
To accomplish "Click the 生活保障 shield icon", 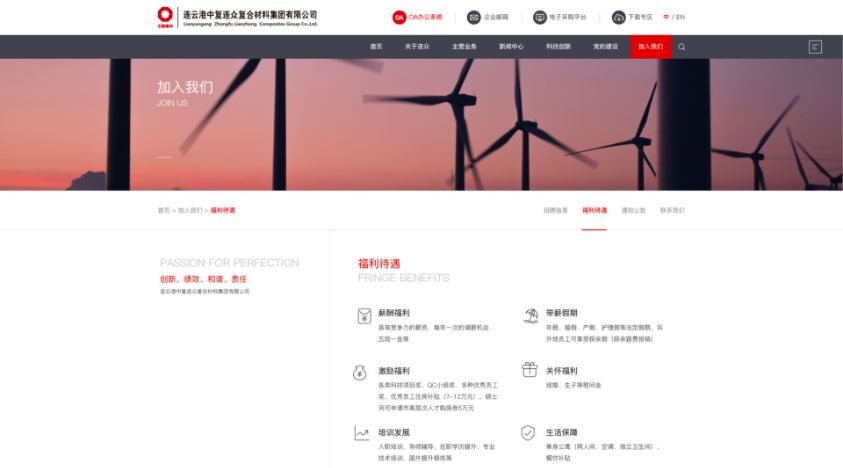I will [528, 432].
